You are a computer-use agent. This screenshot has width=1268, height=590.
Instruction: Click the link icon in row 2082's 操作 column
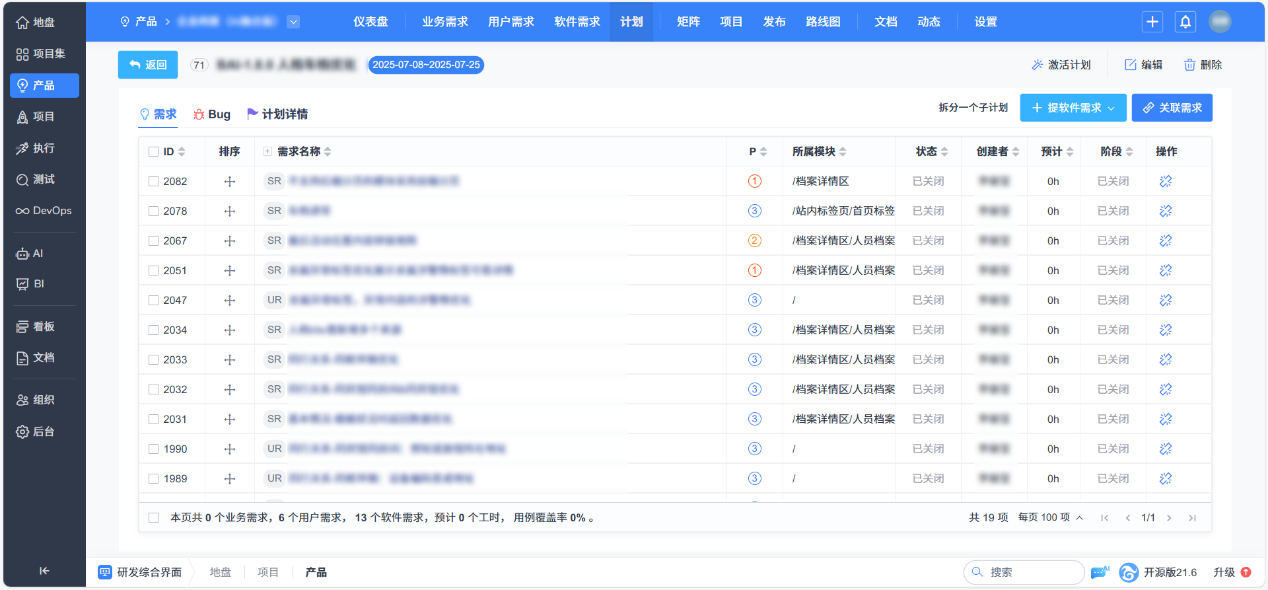pyautogui.click(x=1165, y=181)
